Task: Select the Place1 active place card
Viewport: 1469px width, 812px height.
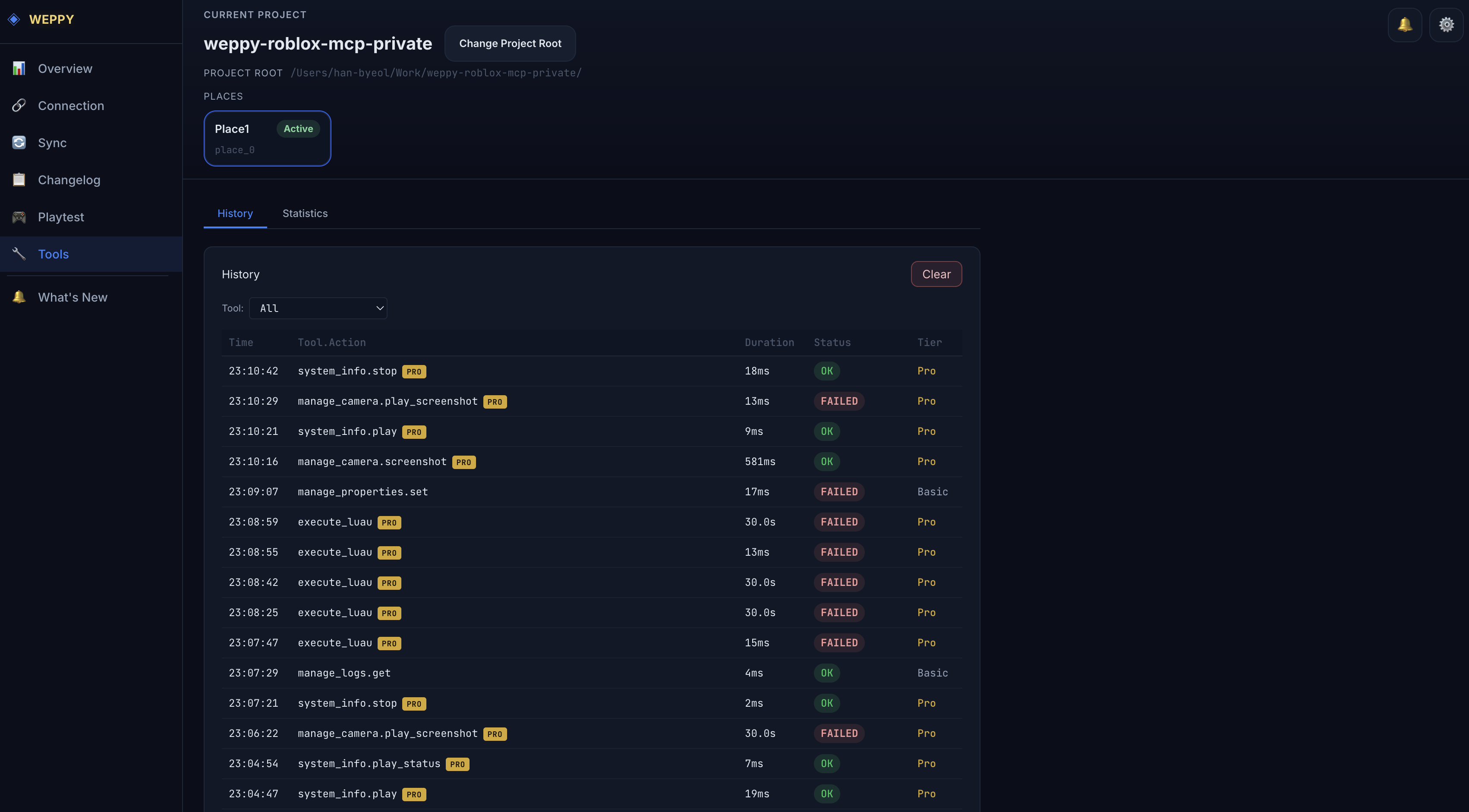Action: 267,138
